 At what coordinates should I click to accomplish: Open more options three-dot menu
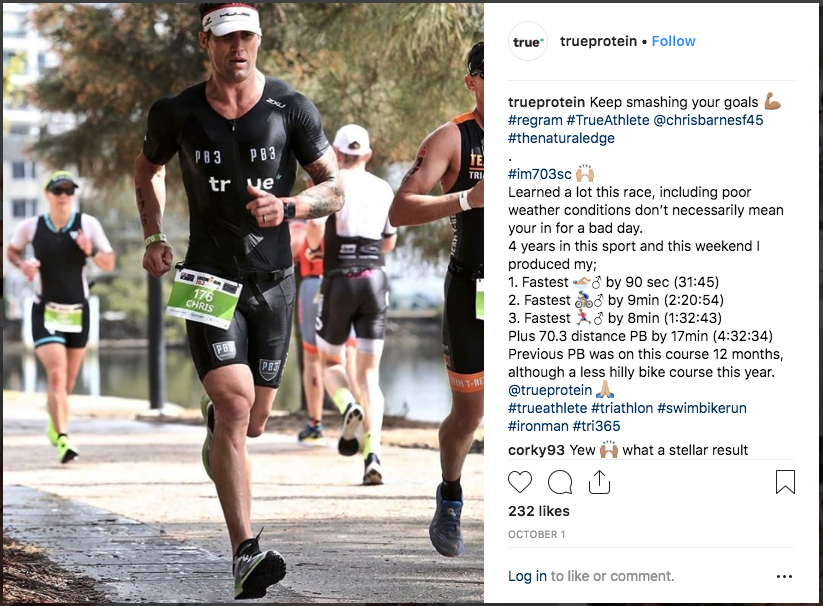pyautogui.click(x=784, y=577)
